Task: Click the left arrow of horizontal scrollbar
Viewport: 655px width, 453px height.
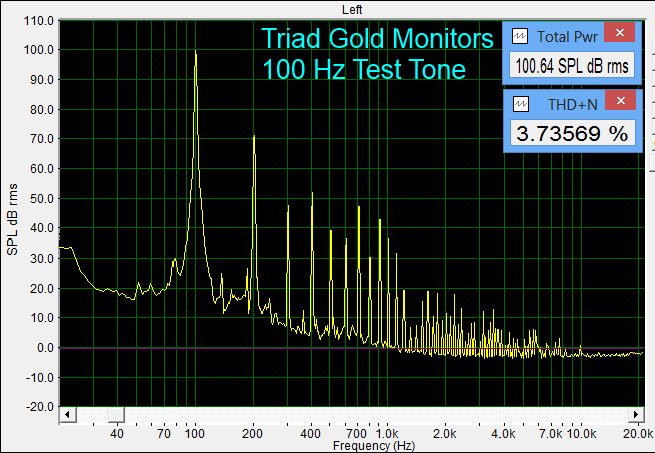Action: [67, 415]
